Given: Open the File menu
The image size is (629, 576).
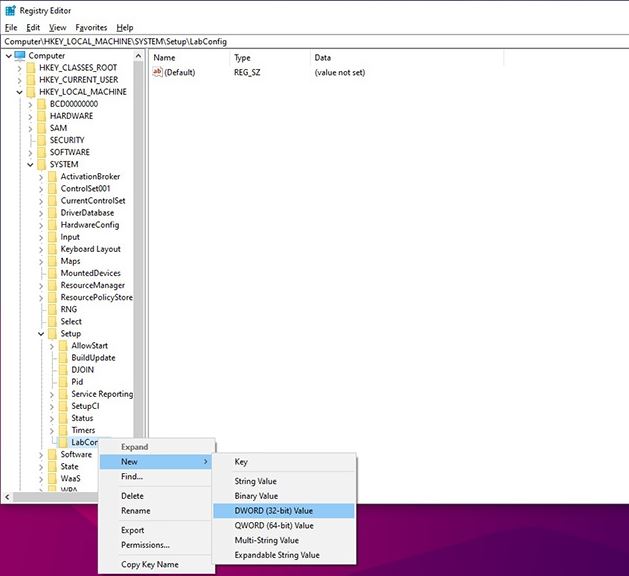Looking at the screenshot, I should [11, 28].
